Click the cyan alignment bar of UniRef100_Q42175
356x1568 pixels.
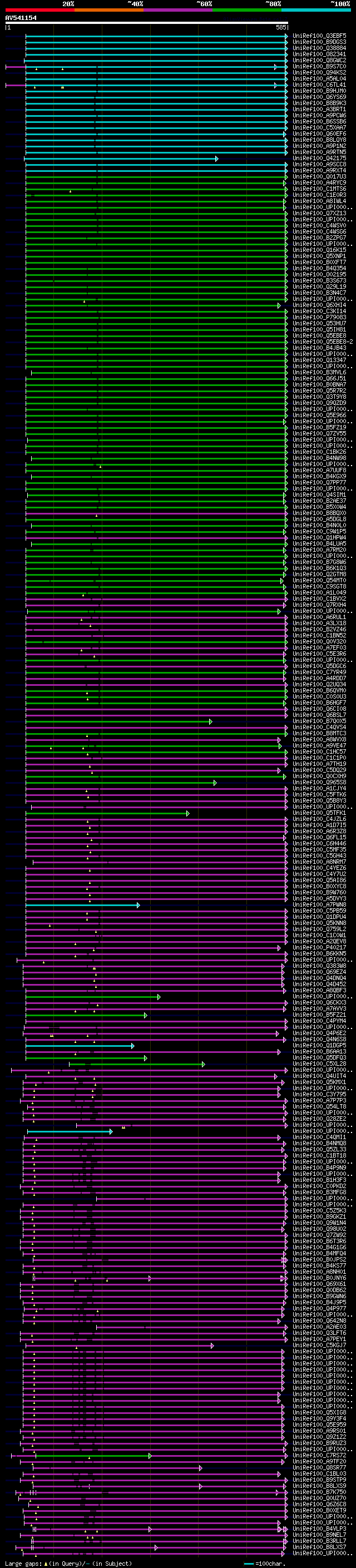(x=121, y=159)
